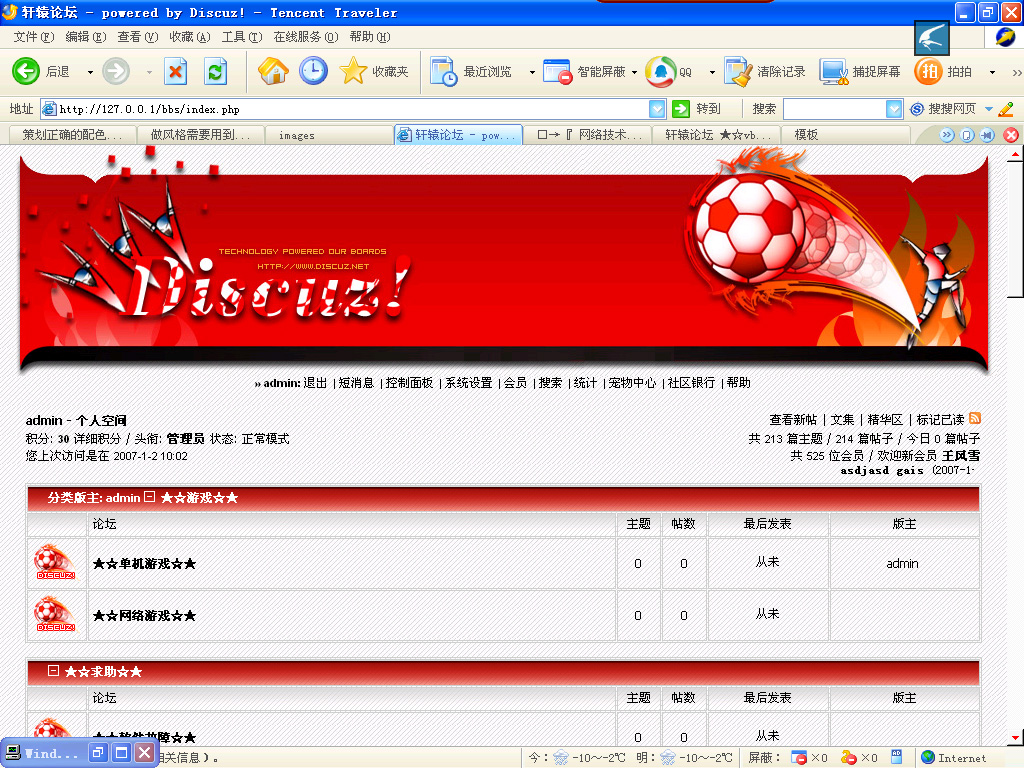
Task: Open the 文件(F) menu
Action: 34,37
